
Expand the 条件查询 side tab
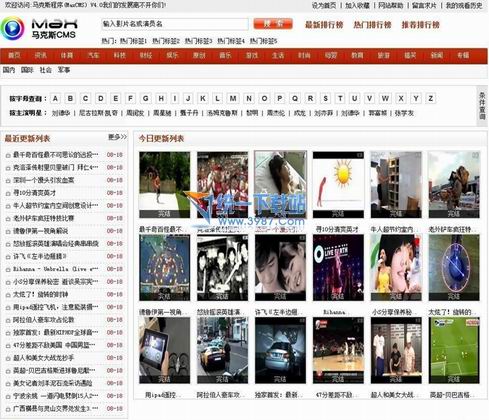482,106
